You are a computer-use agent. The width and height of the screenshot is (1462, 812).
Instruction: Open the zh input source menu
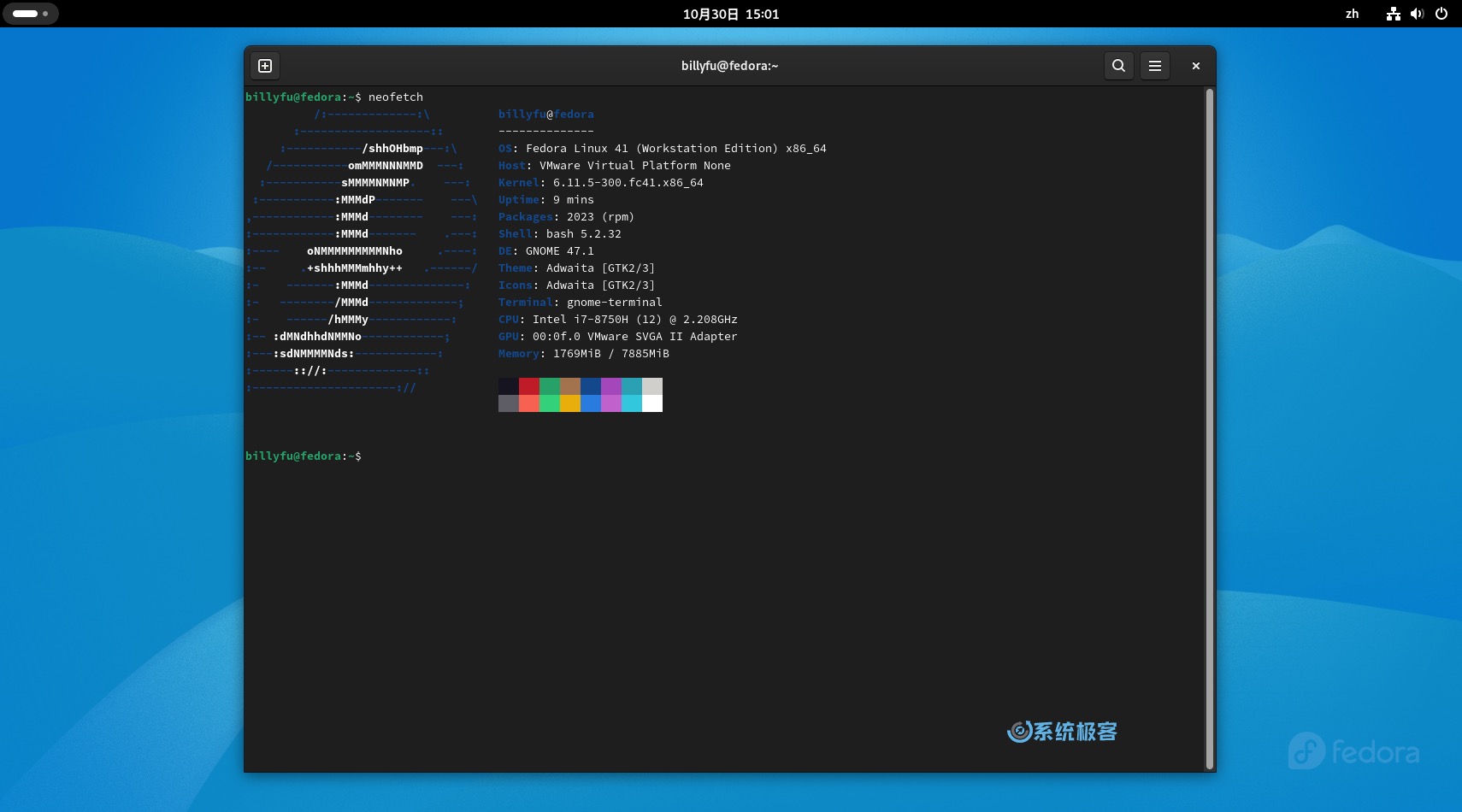(1352, 14)
